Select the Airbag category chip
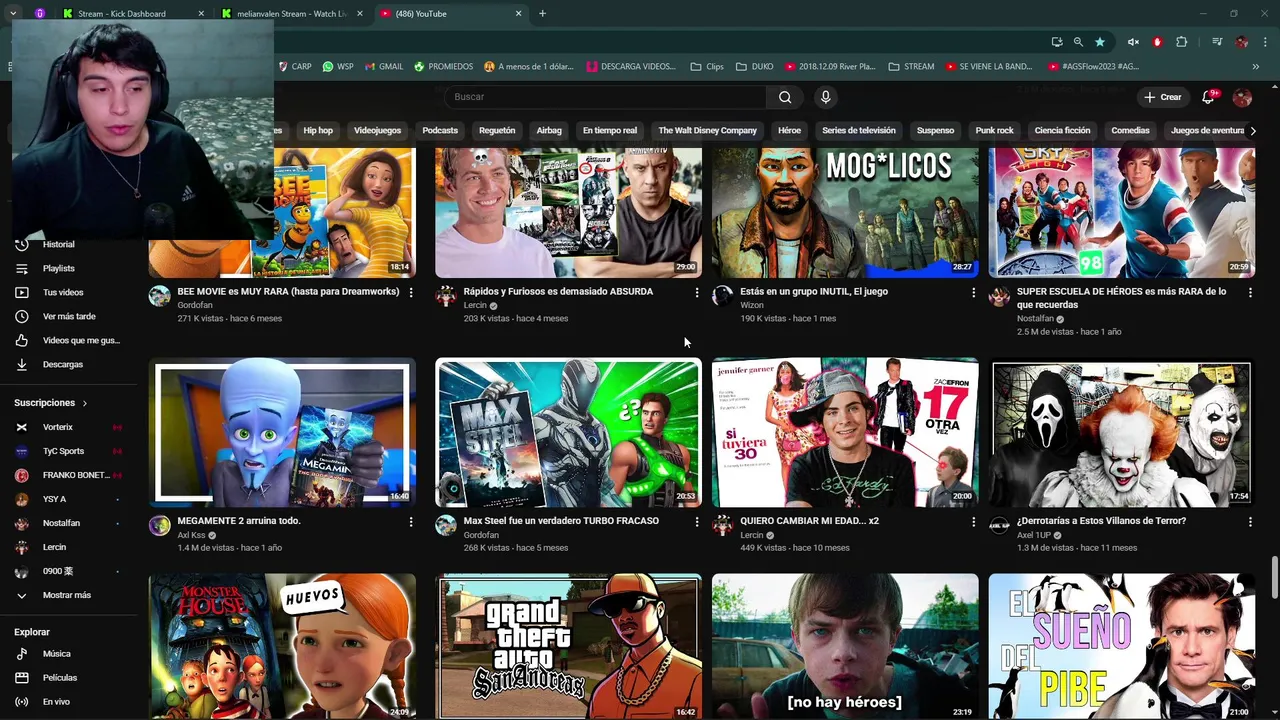1280x720 pixels. click(x=549, y=130)
